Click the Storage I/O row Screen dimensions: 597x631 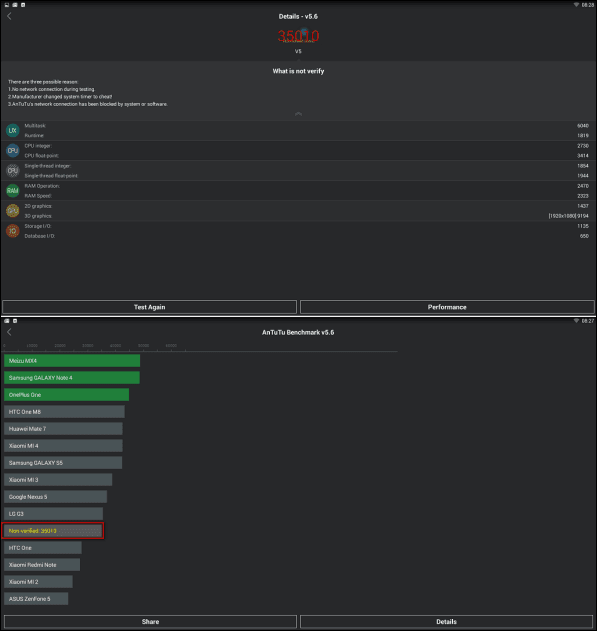point(298,226)
